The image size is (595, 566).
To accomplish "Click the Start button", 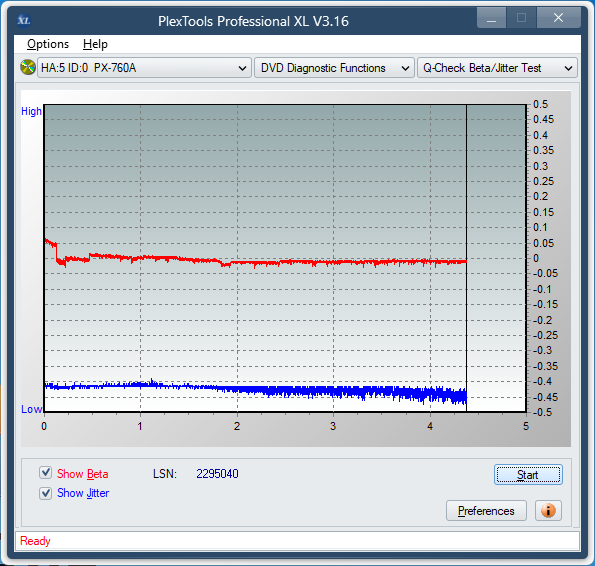I will coord(528,475).
